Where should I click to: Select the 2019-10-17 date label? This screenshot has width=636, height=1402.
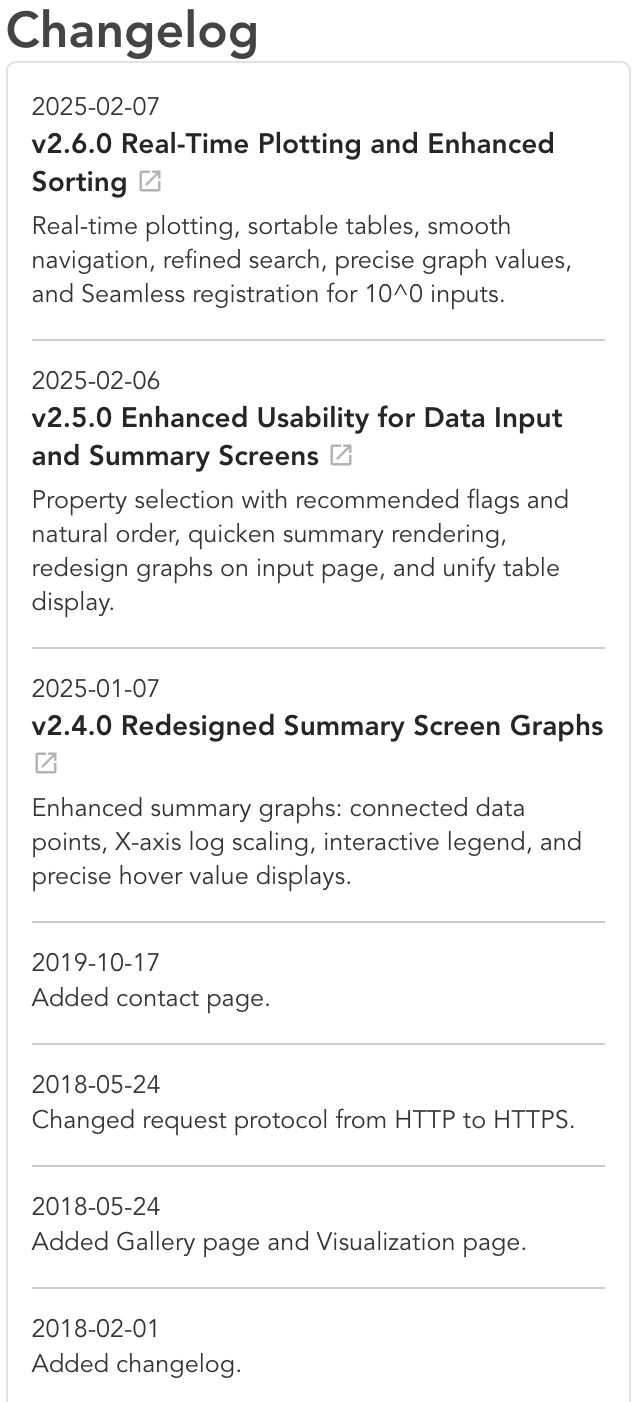96,962
